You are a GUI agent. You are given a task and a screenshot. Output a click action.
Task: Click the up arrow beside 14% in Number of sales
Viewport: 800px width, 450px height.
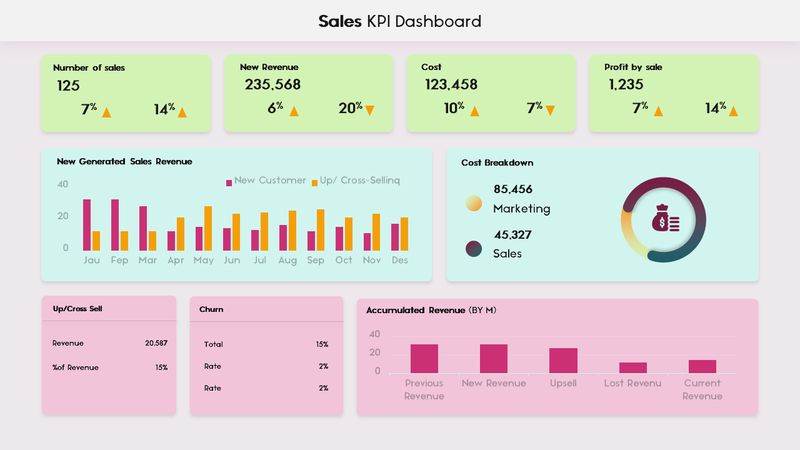point(182,112)
